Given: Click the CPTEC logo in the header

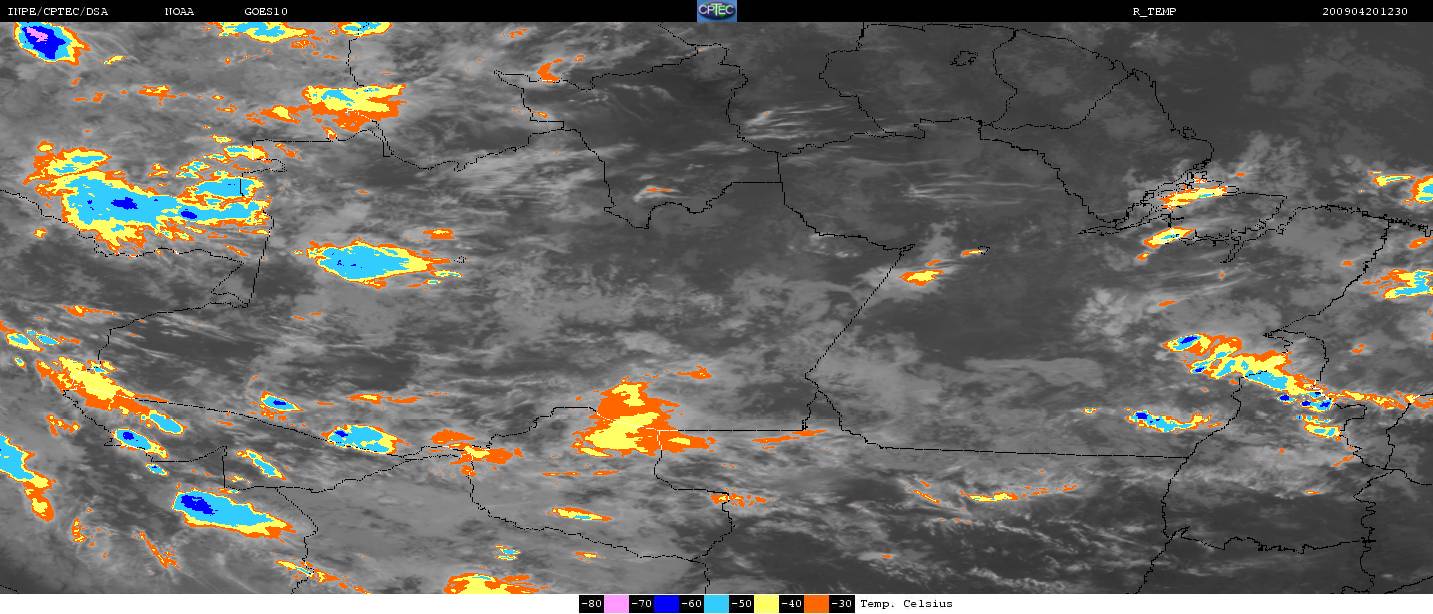Looking at the screenshot, I should tap(716, 11).
